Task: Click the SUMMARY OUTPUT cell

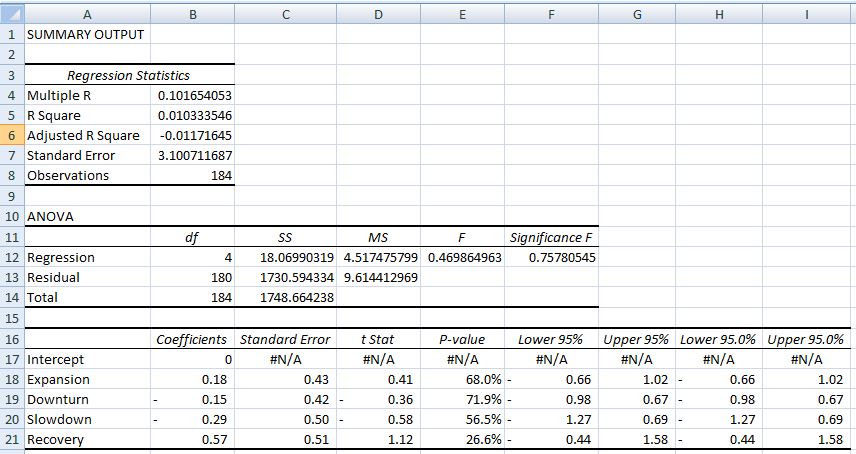Action: 85,34
